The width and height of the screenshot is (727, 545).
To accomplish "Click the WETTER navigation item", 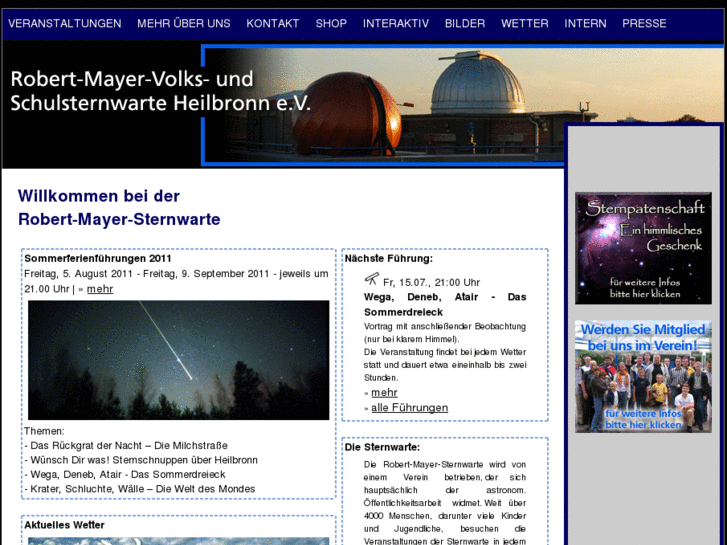I will (525, 24).
